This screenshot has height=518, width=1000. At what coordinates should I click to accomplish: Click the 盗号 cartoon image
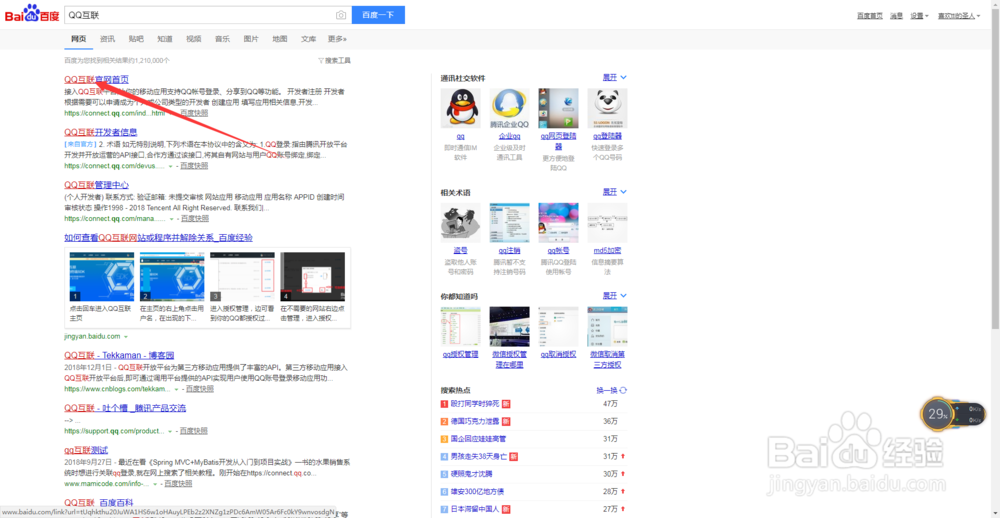(460, 223)
